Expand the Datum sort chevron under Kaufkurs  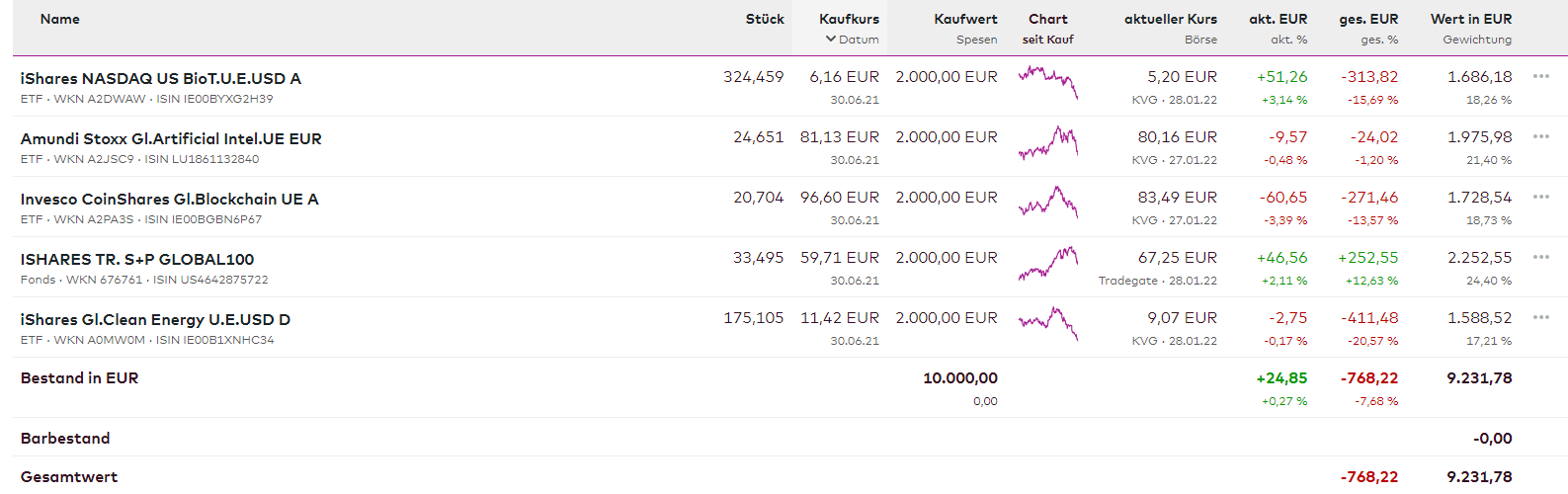831,40
